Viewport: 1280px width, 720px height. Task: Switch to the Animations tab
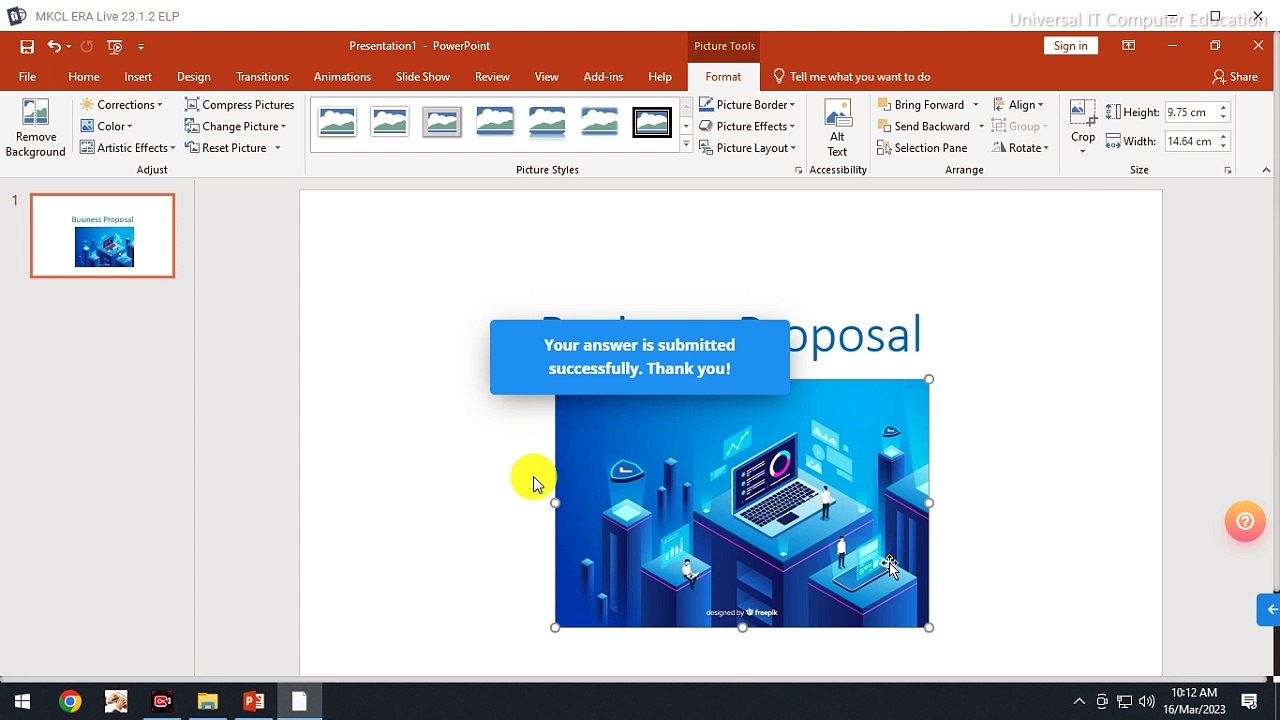(x=342, y=77)
